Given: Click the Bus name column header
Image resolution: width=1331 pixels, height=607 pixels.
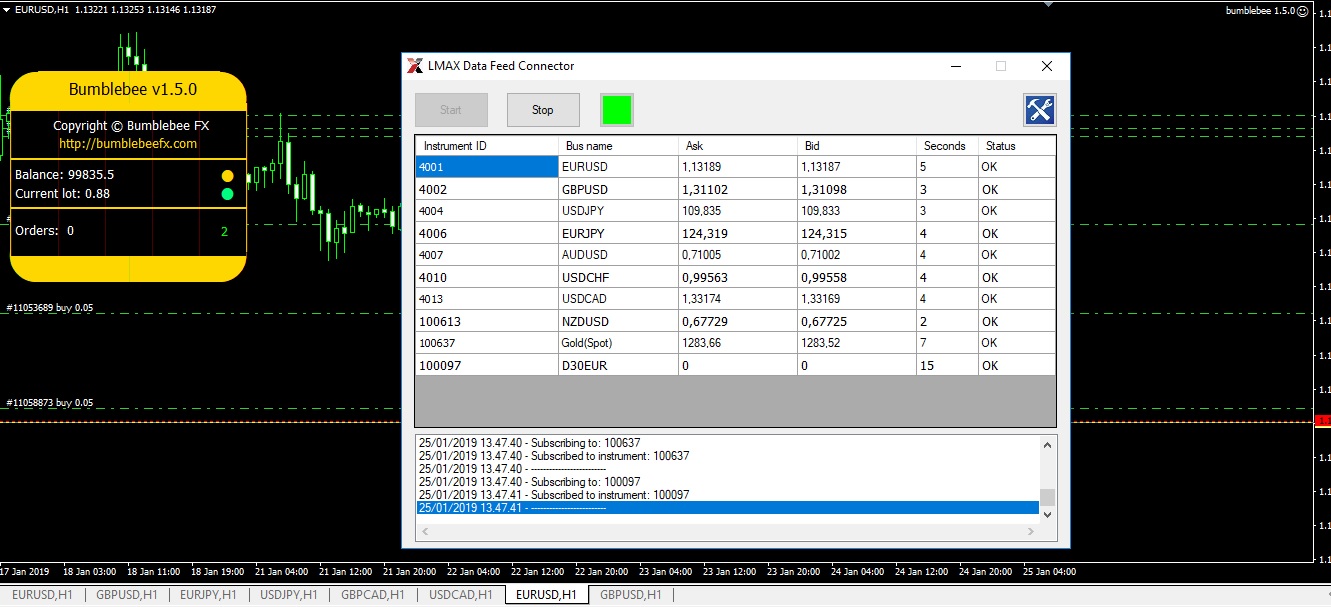Looking at the screenshot, I should pyautogui.click(x=618, y=146).
